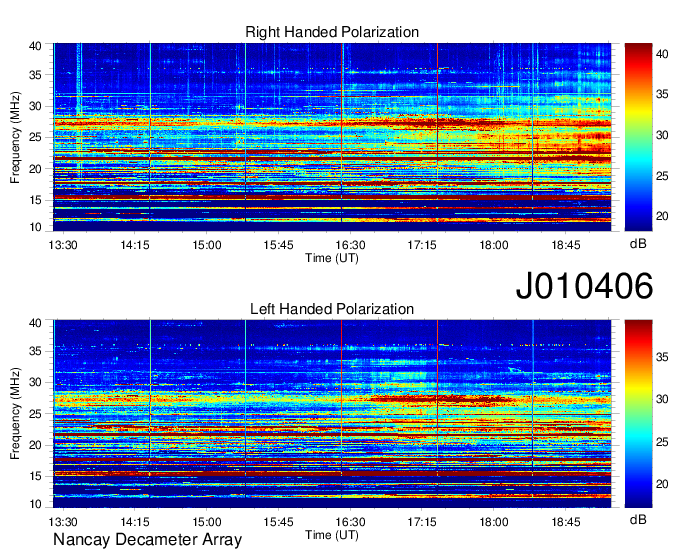
Task: Click the 35 MHz frequency tick on Left Handed plot
Action: [35, 351]
